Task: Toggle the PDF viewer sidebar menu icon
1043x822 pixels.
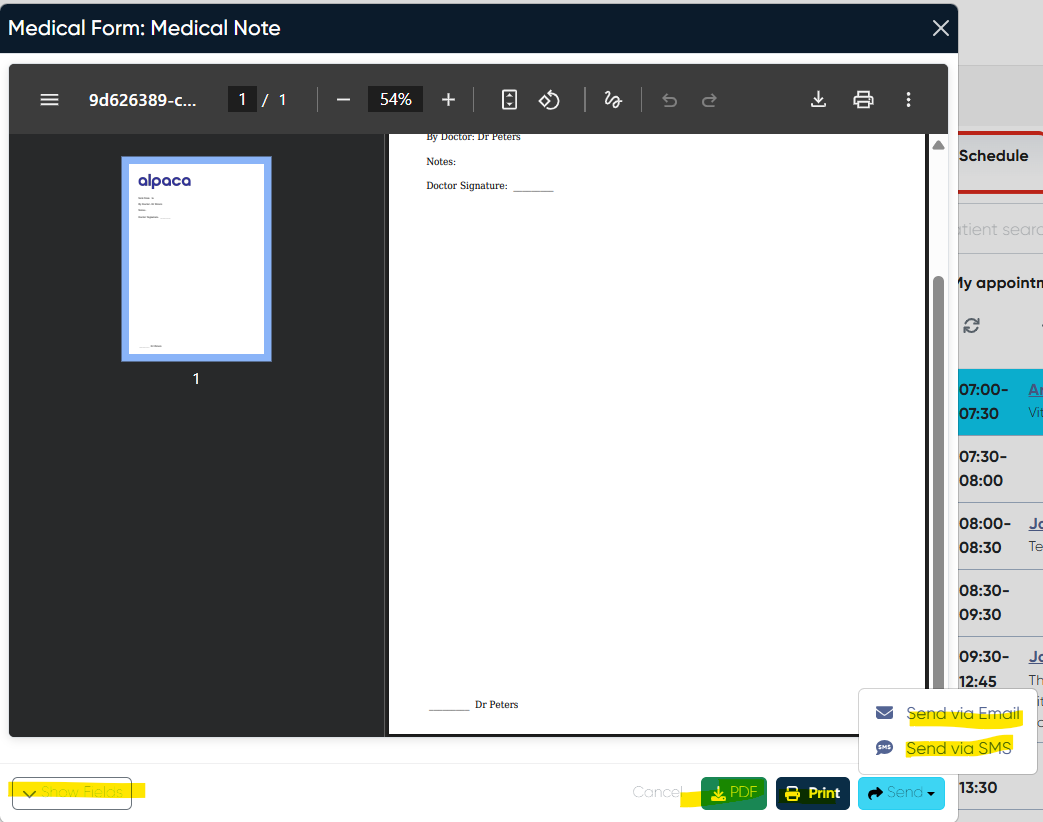Action: [49, 100]
